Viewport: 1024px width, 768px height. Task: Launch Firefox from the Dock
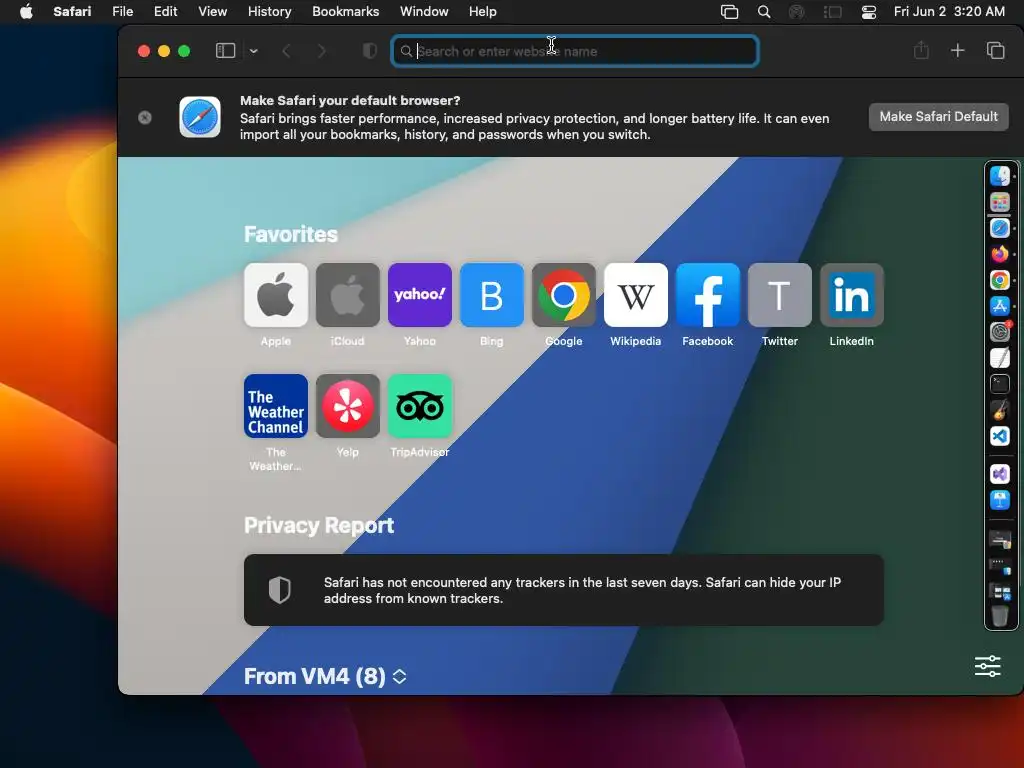pyautogui.click(x=1000, y=254)
